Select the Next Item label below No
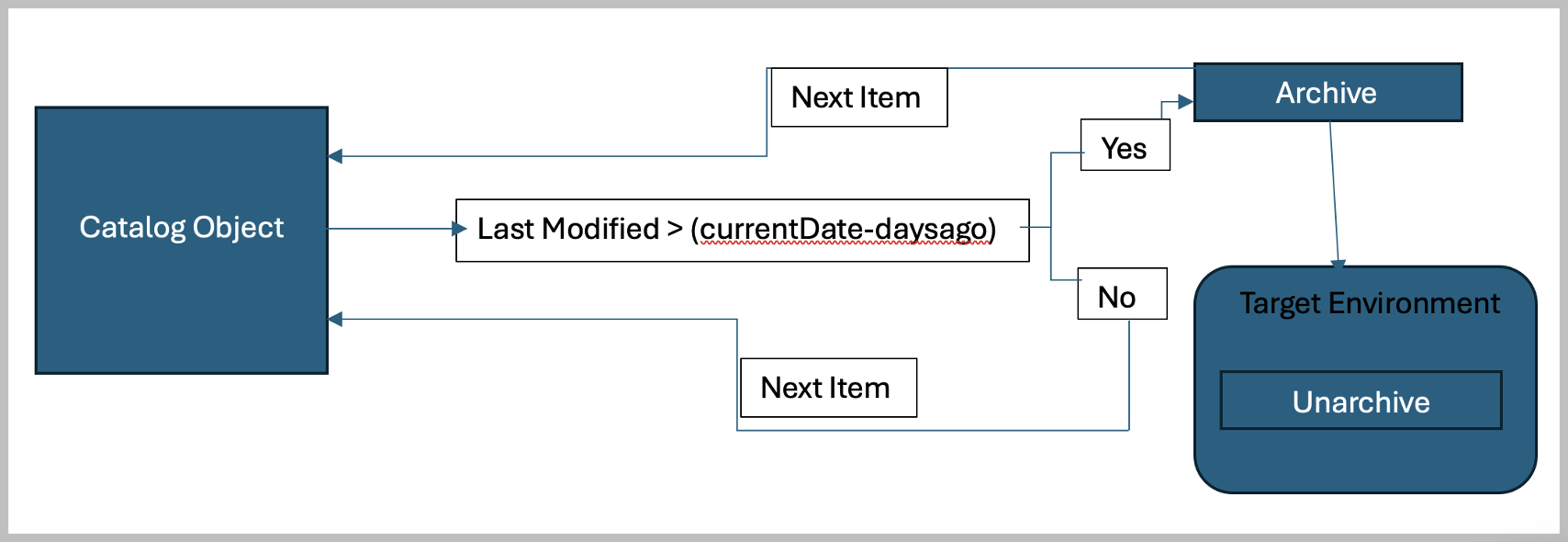The image size is (1568, 542). 826,388
